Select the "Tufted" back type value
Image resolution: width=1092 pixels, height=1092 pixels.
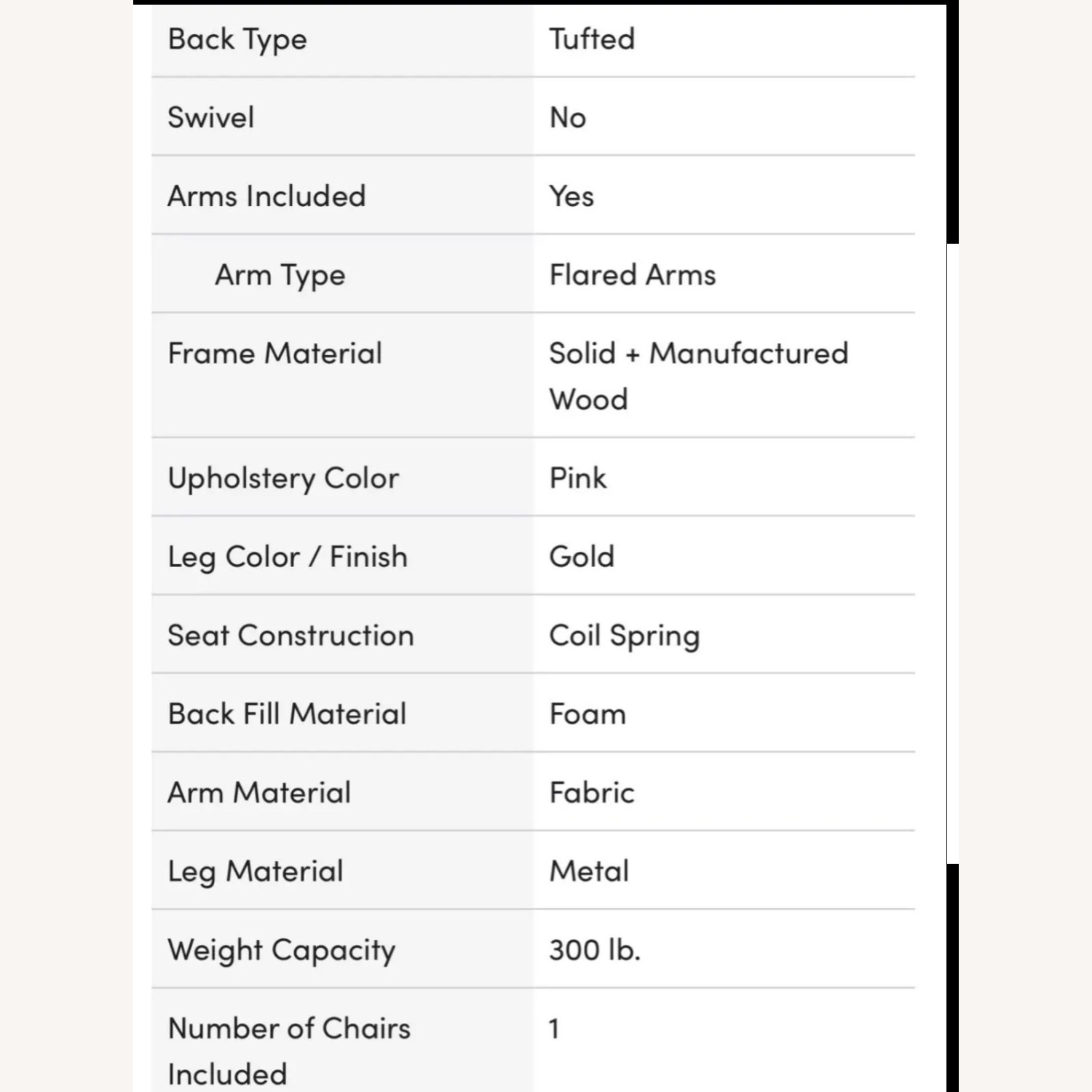(x=592, y=39)
